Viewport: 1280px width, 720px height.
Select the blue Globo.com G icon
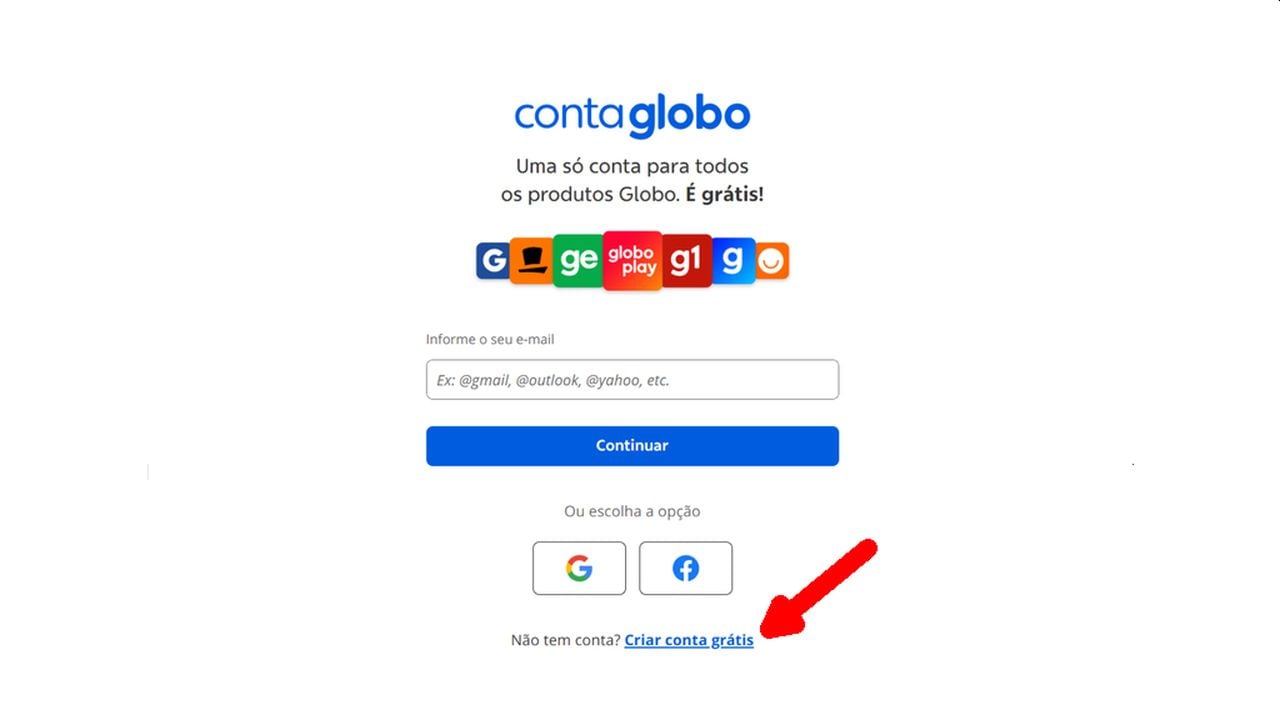(493, 261)
